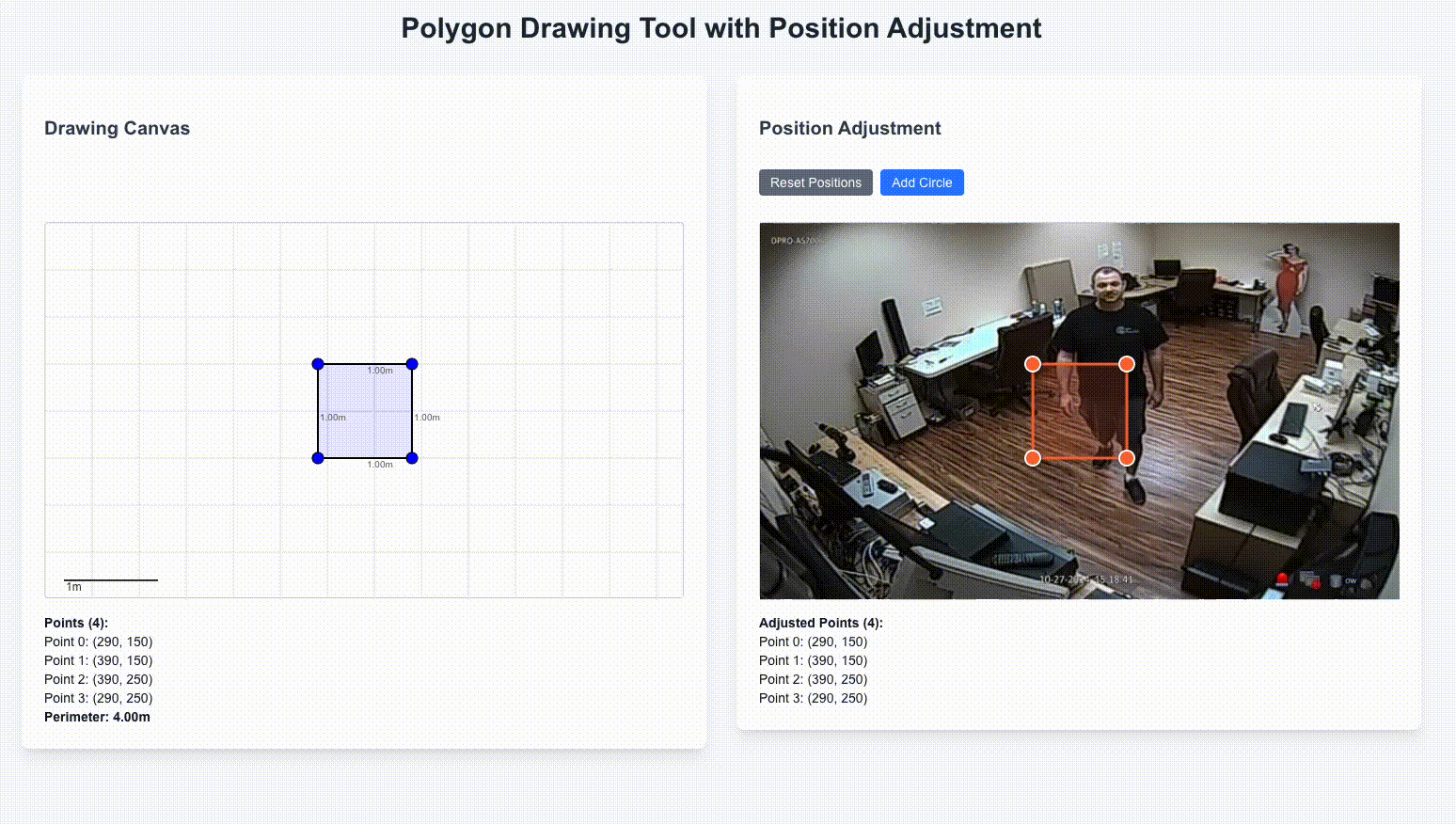This screenshot has width=1456, height=824.
Task: Click inside the shaded polygon area
Action: pyautogui.click(x=364, y=411)
